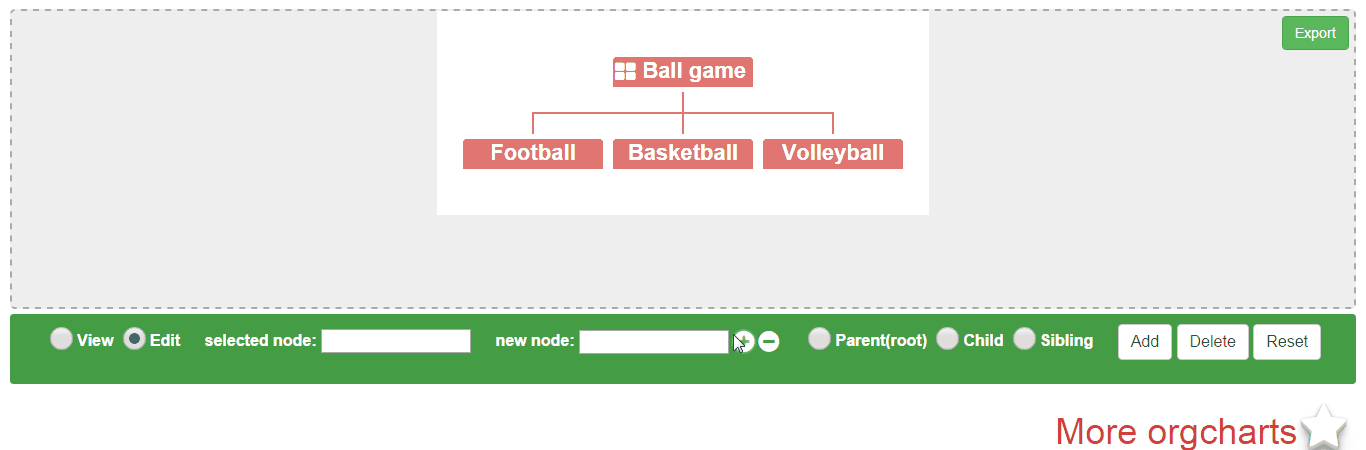Choose the Child radio option
Screen dimensions: 1366x450
947,339
